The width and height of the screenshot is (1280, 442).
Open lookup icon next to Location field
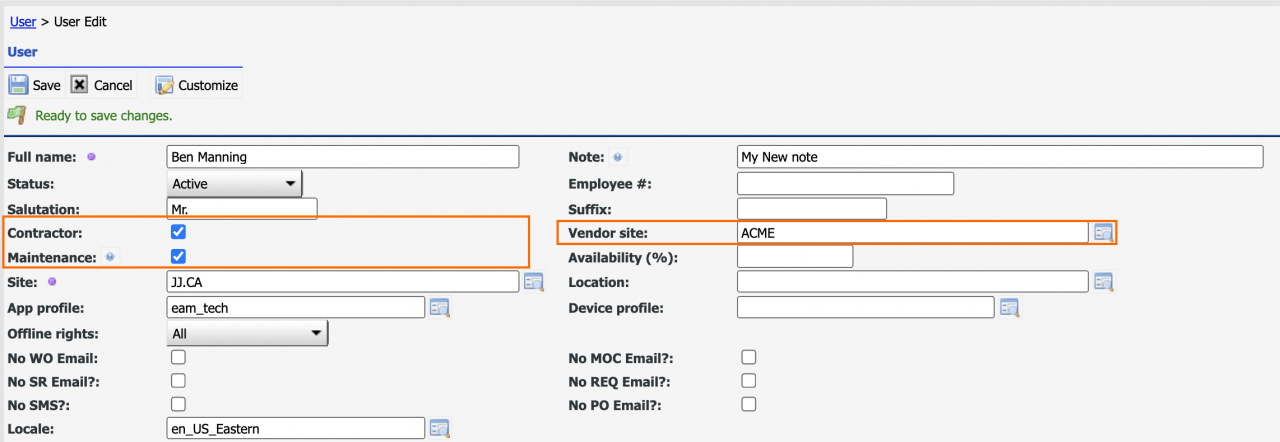[1103, 282]
